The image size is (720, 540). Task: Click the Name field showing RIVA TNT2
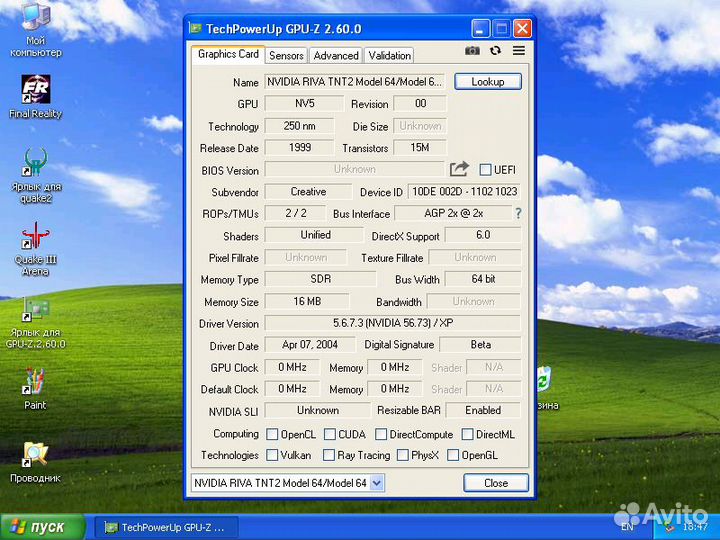[354, 82]
